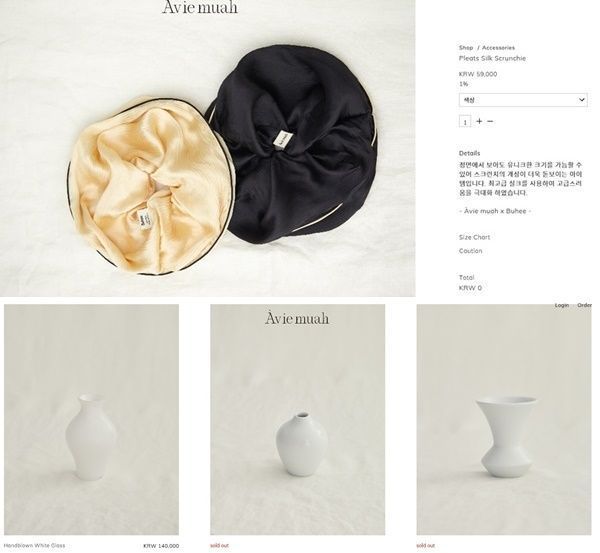The image size is (600, 553).
Task: Open the Order menu item
Action: pyautogui.click(x=585, y=305)
